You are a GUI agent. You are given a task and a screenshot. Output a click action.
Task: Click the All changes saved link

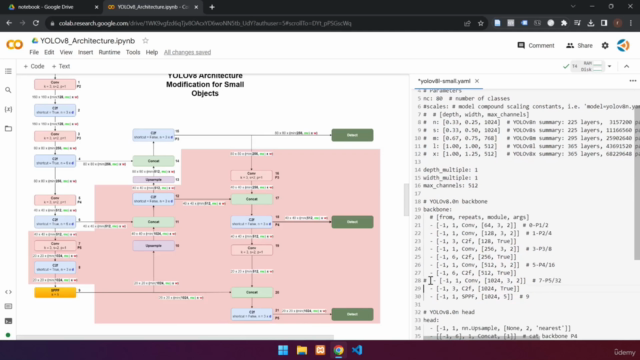[187, 52]
